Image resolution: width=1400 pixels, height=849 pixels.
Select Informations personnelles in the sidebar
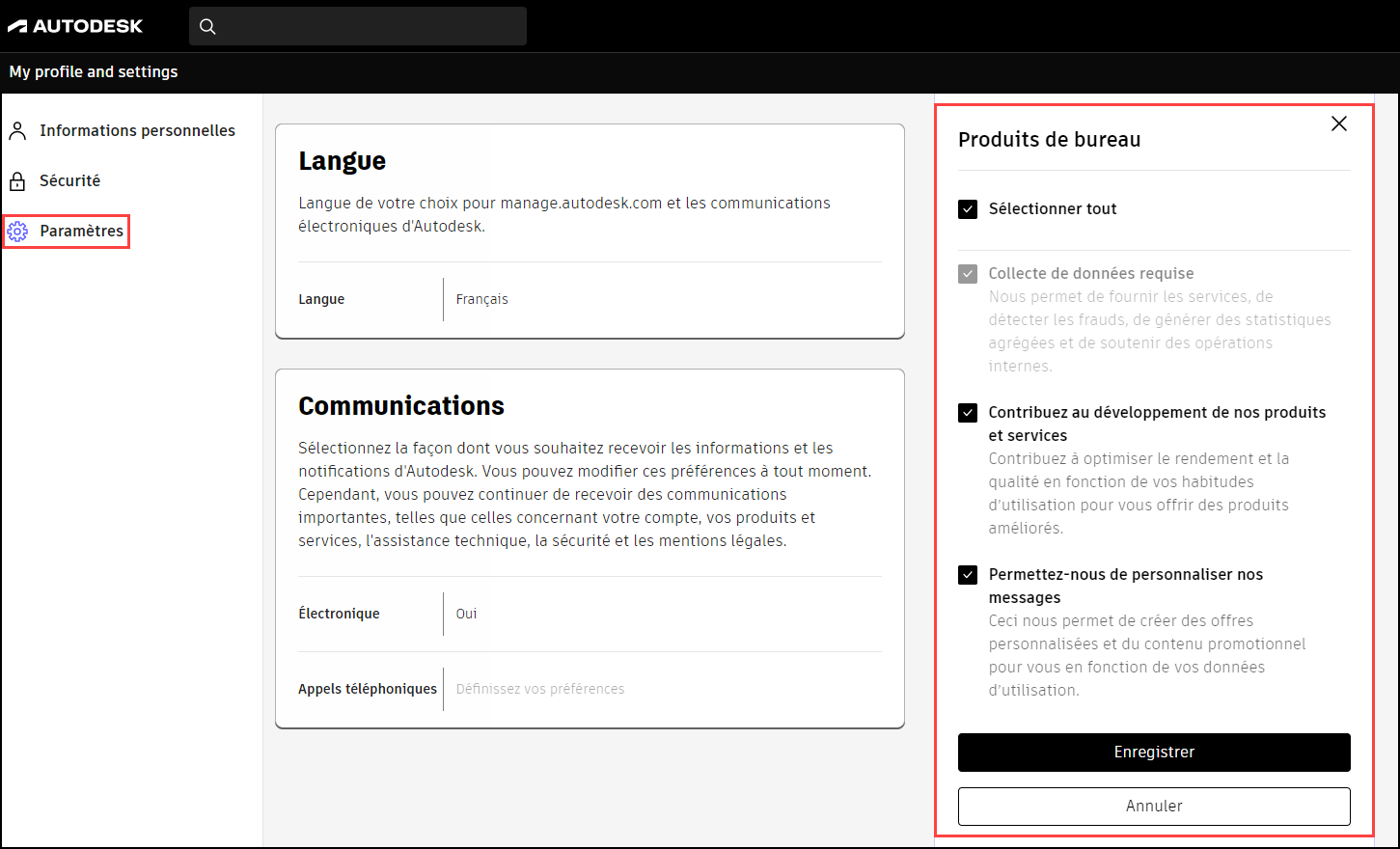click(137, 130)
